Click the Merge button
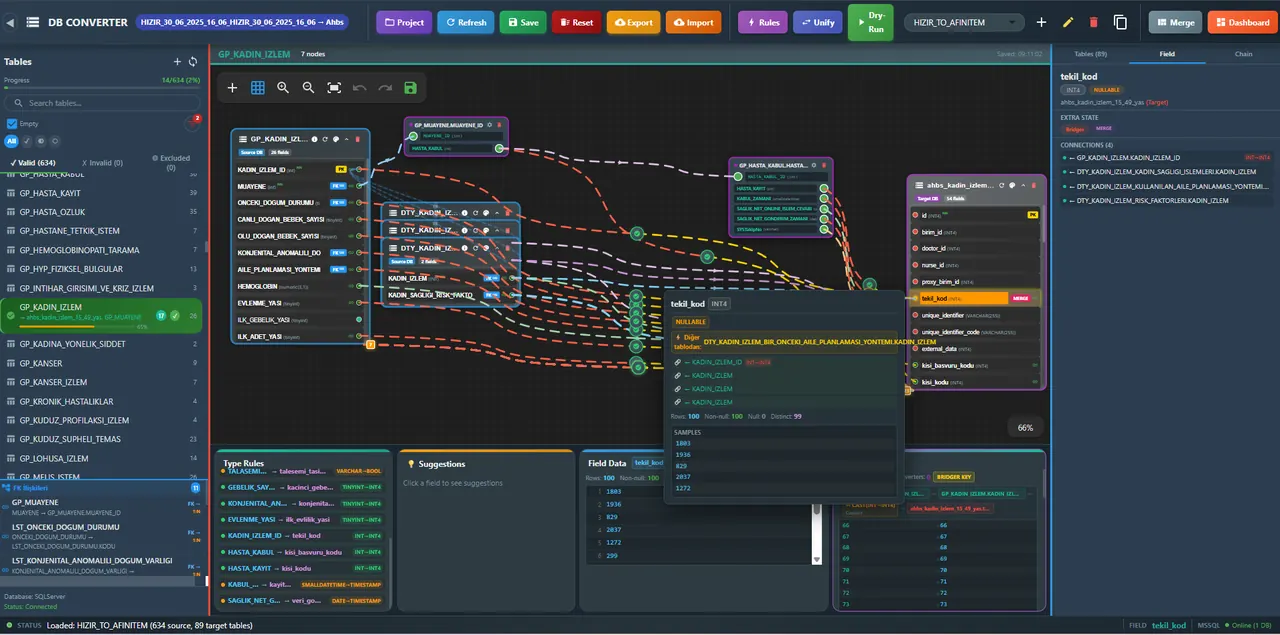Viewport: 1280px width, 635px height. [1175, 22]
